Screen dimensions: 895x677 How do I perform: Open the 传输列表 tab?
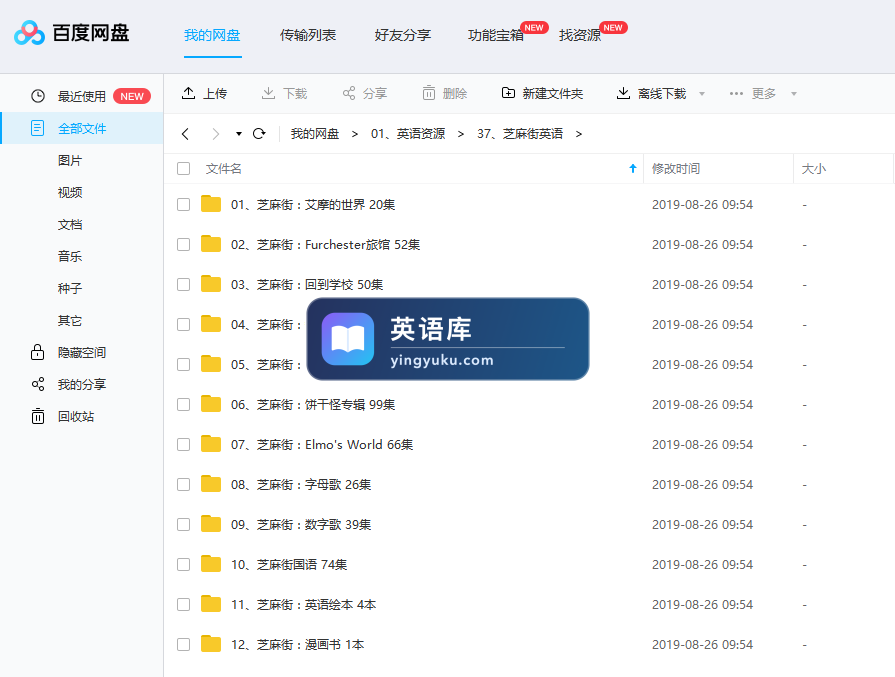(x=308, y=35)
